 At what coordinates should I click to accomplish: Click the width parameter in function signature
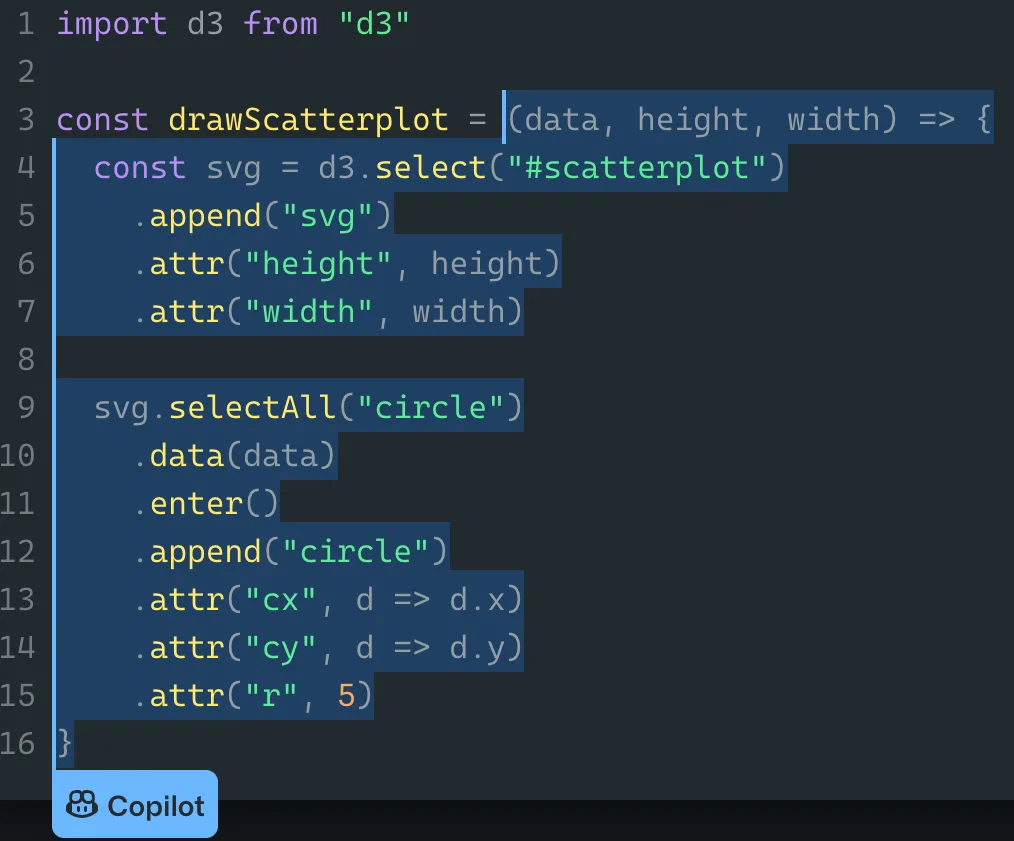click(x=834, y=120)
